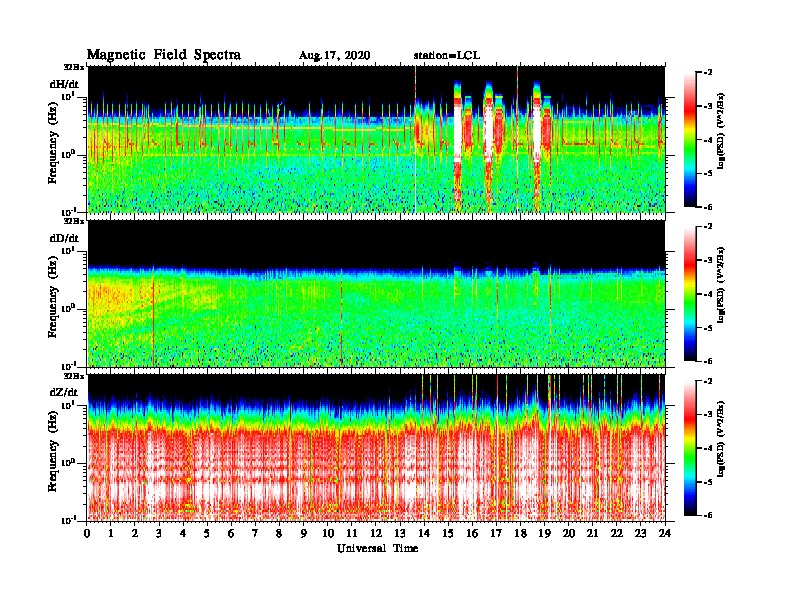The height and width of the screenshot is (612, 792).
Task: Click the "-2" value on dH/dt color scale
Action: pyautogui.click(x=708, y=73)
